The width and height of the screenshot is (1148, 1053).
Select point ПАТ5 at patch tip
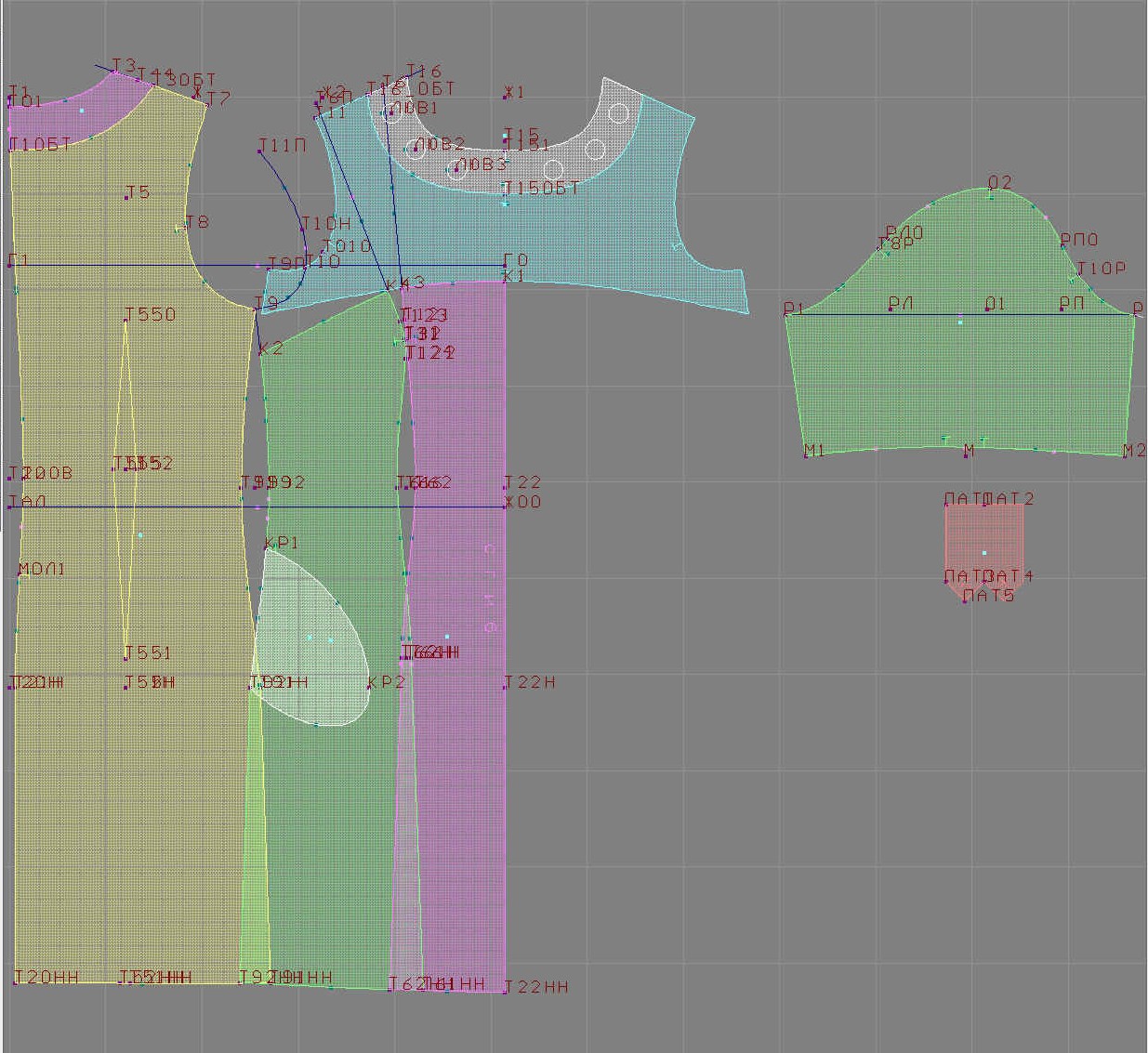pyautogui.click(x=965, y=600)
